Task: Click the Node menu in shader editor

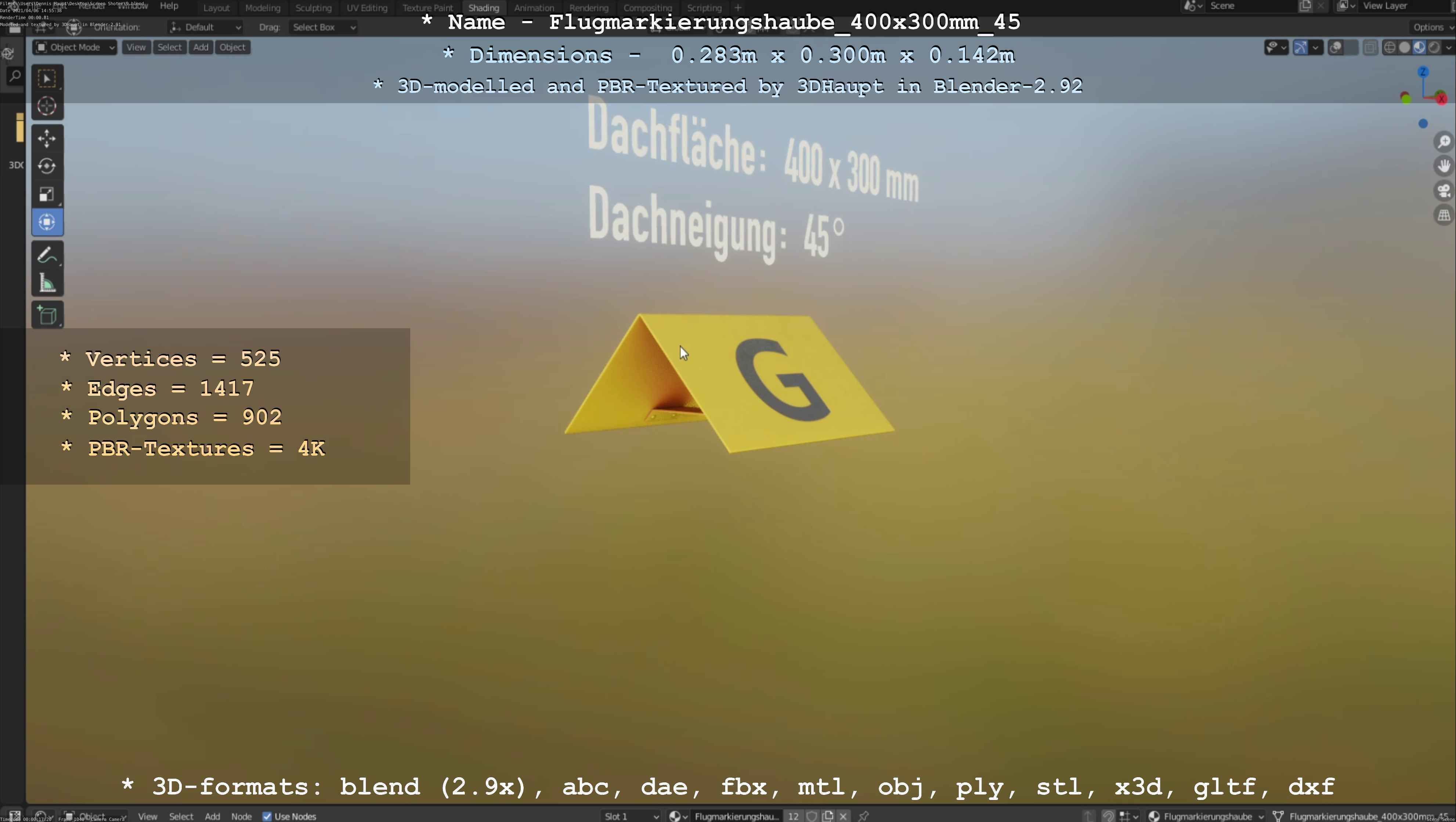Action: click(241, 816)
